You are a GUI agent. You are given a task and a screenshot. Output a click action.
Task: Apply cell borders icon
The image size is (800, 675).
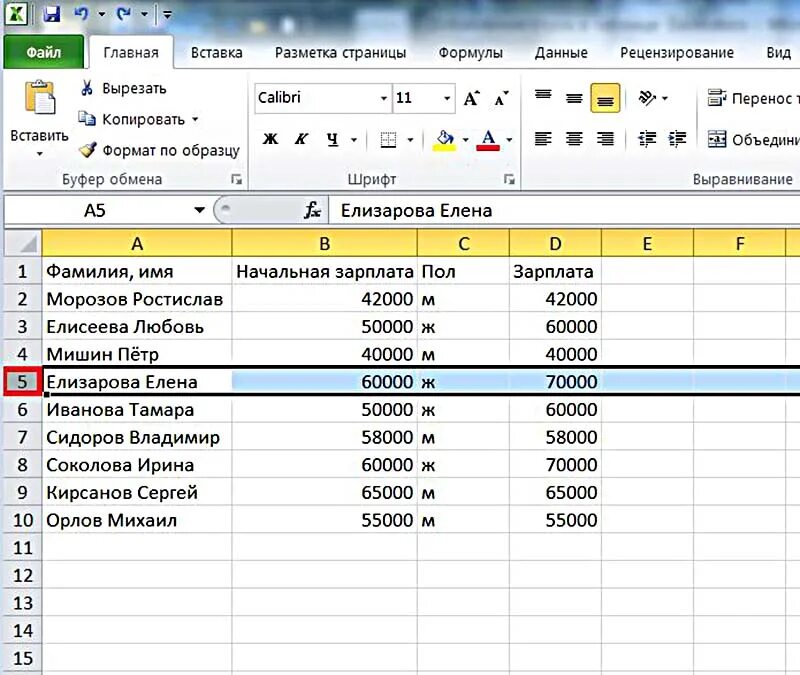pyautogui.click(x=388, y=139)
